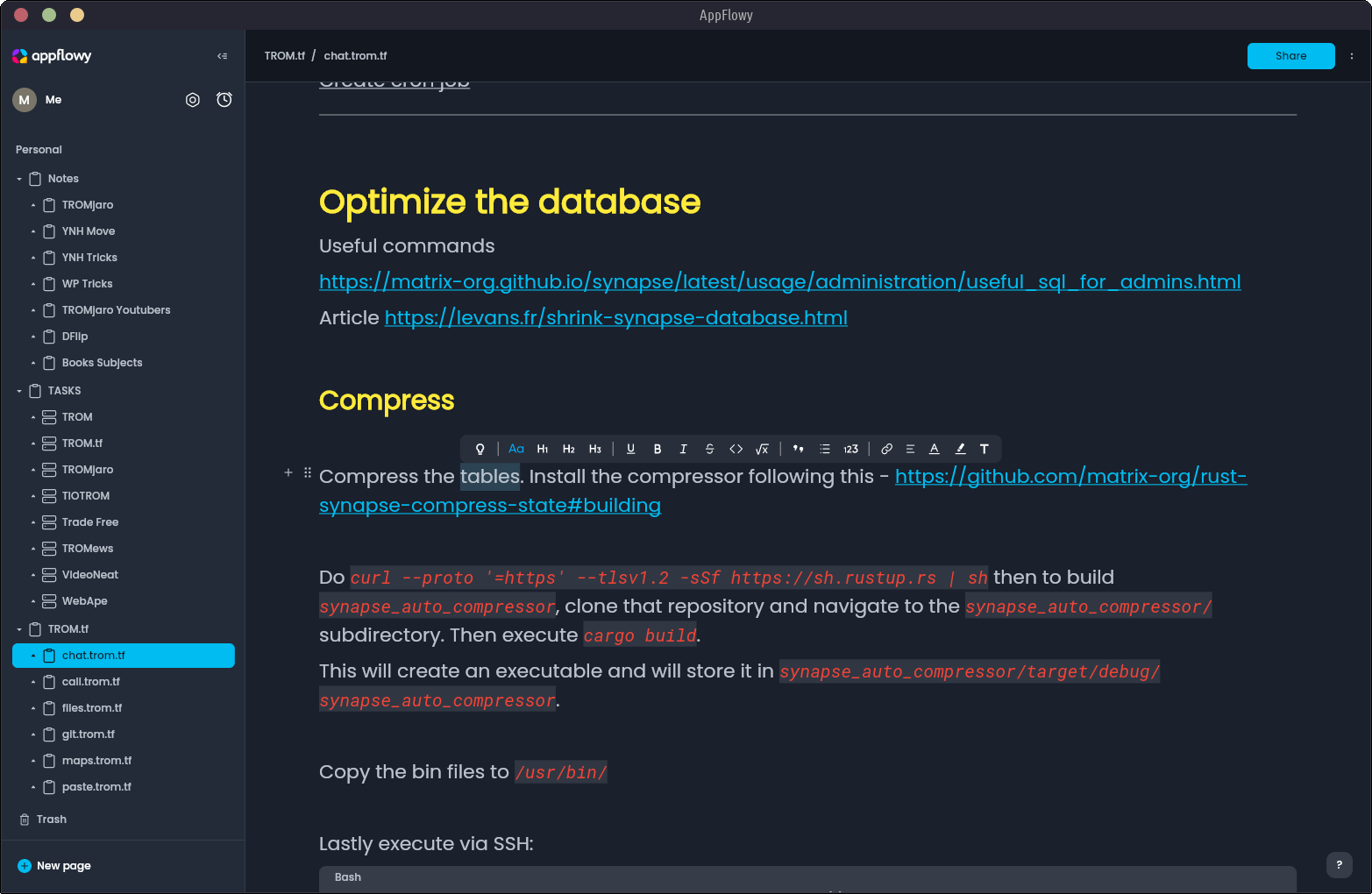
Task: Open text color picker
Action: [935, 449]
